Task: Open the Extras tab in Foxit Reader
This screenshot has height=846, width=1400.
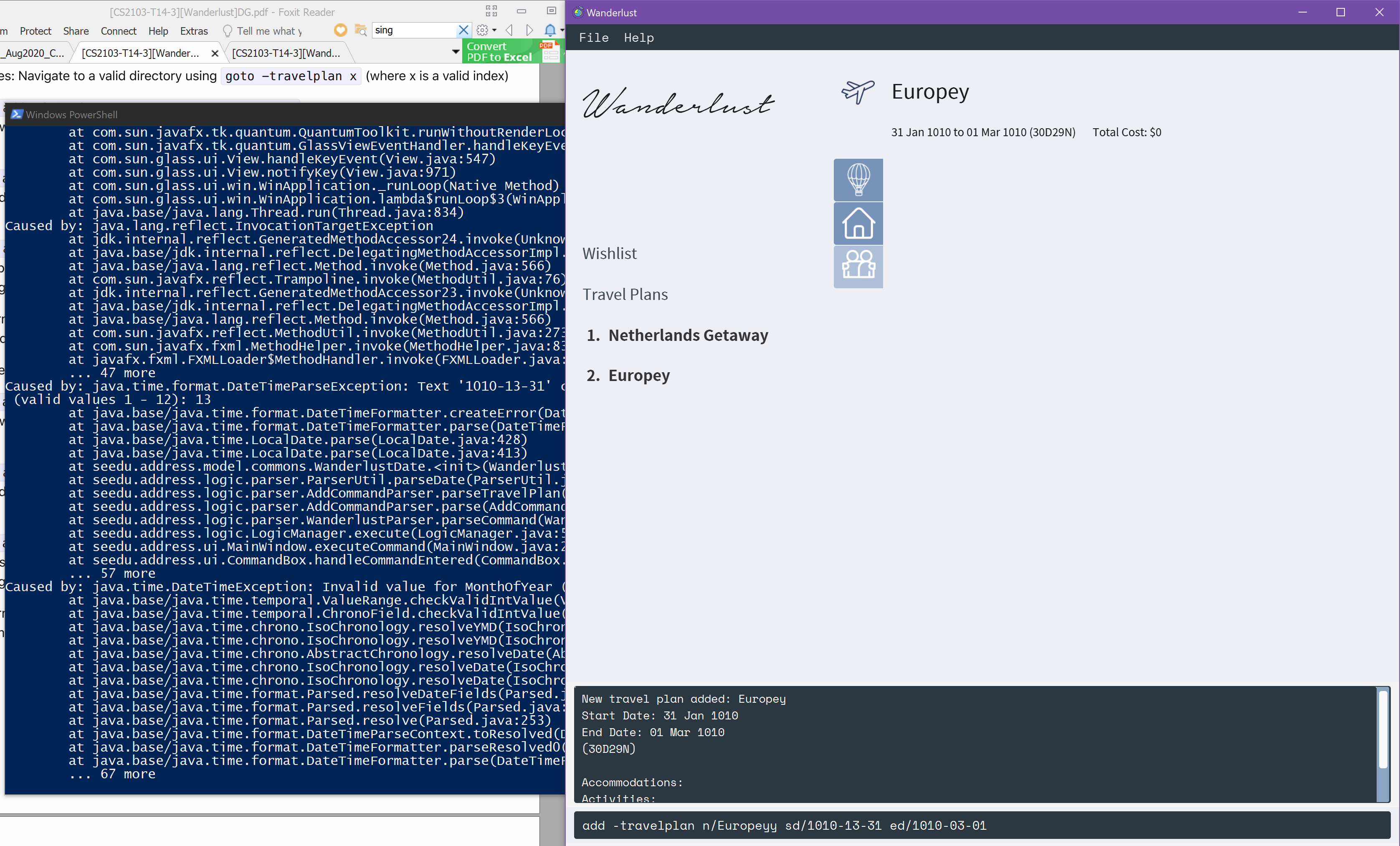Action: coord(194,31)
